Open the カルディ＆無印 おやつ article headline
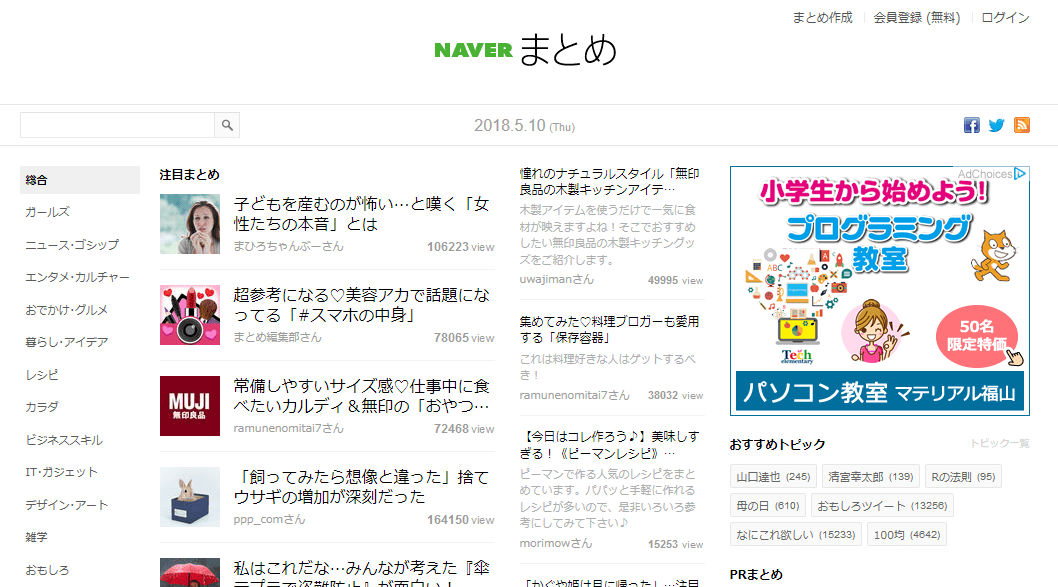The height and width of the screenshot is (587, 1058). (362, 396)
